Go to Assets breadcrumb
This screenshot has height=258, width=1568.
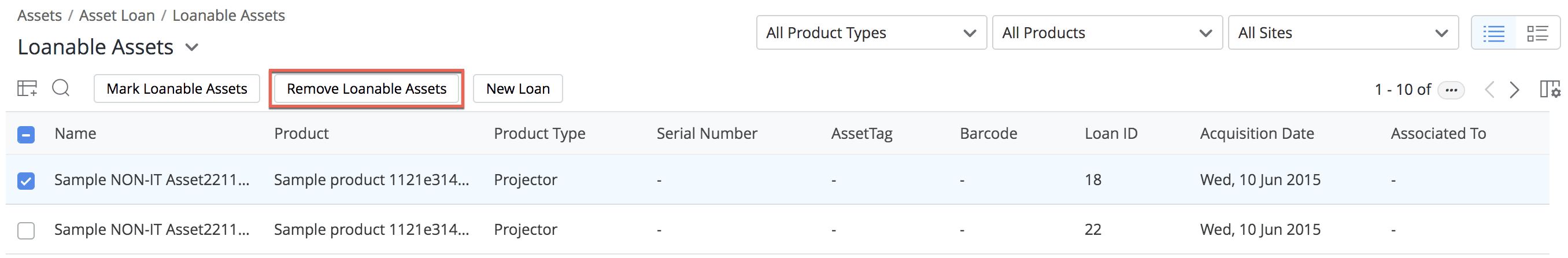click(x=39, y=15)
